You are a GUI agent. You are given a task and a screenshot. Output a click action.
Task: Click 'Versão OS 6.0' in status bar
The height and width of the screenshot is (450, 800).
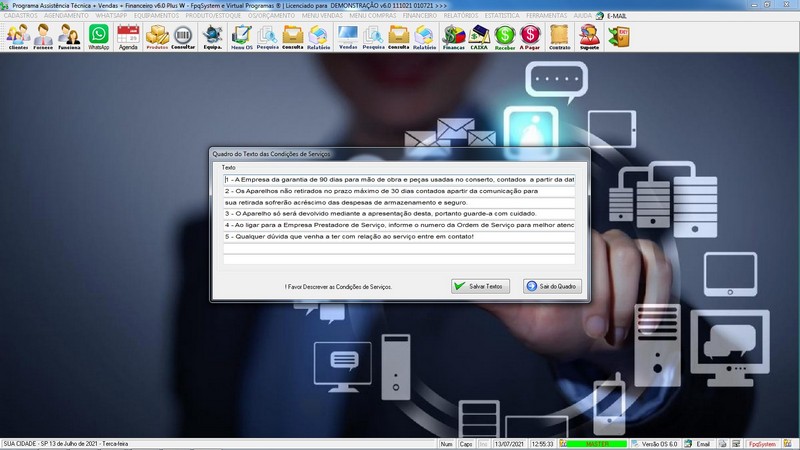[x=659, y=444]
